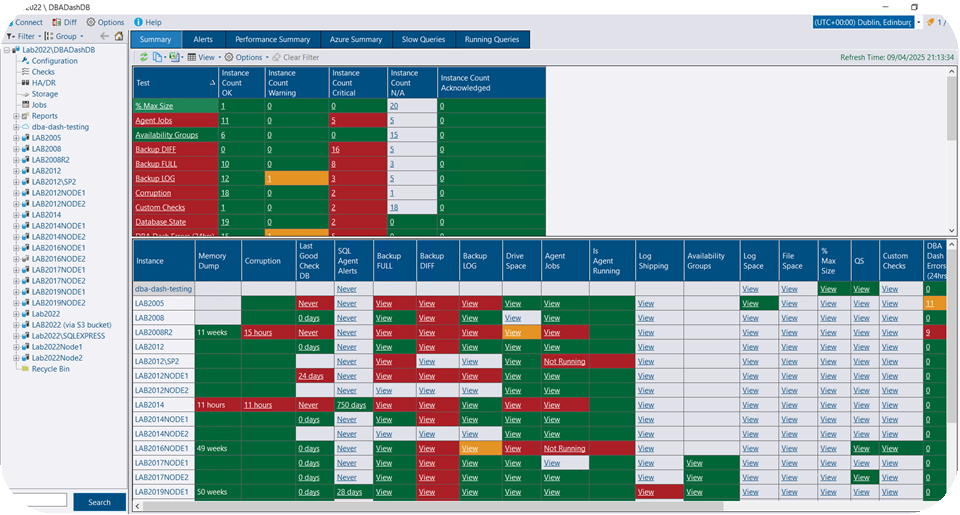Click the back arrow above the tree
960x515 pixels.
point(105,36)
